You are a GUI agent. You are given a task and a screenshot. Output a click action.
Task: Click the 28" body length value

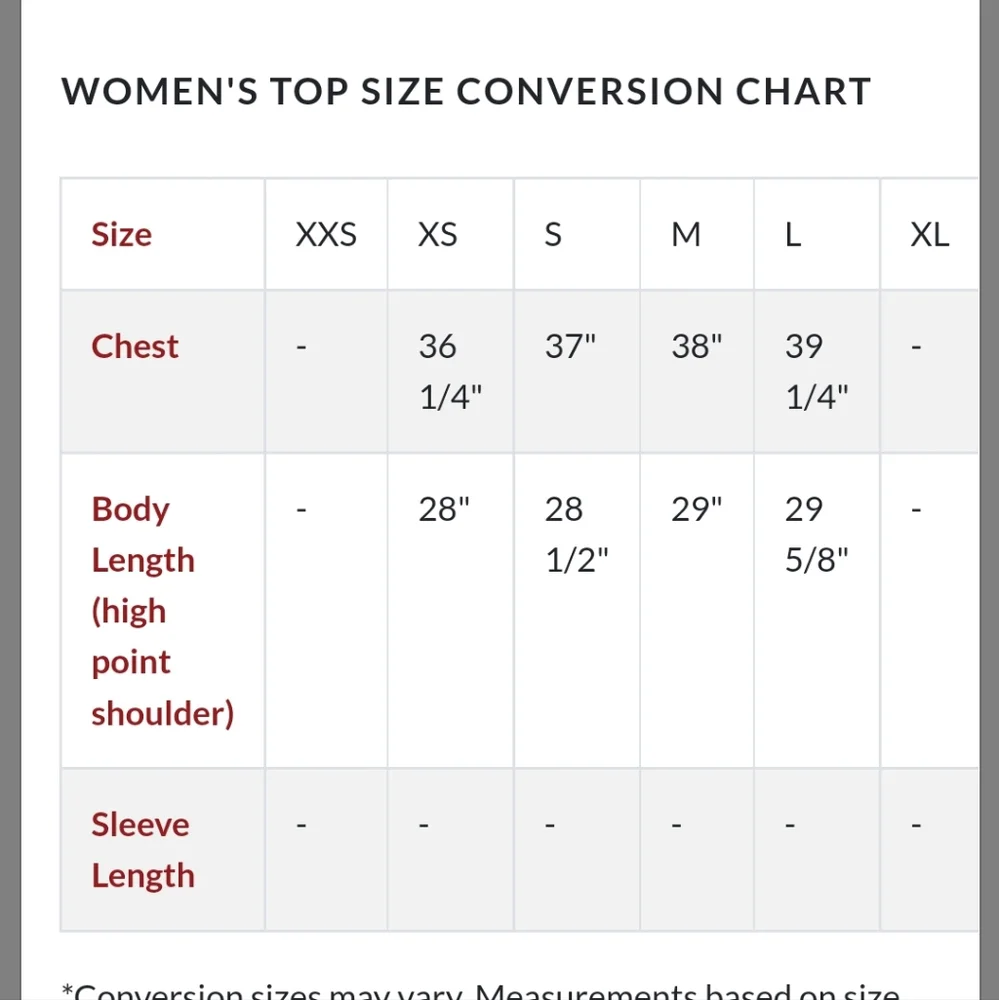tap(444, 510)
